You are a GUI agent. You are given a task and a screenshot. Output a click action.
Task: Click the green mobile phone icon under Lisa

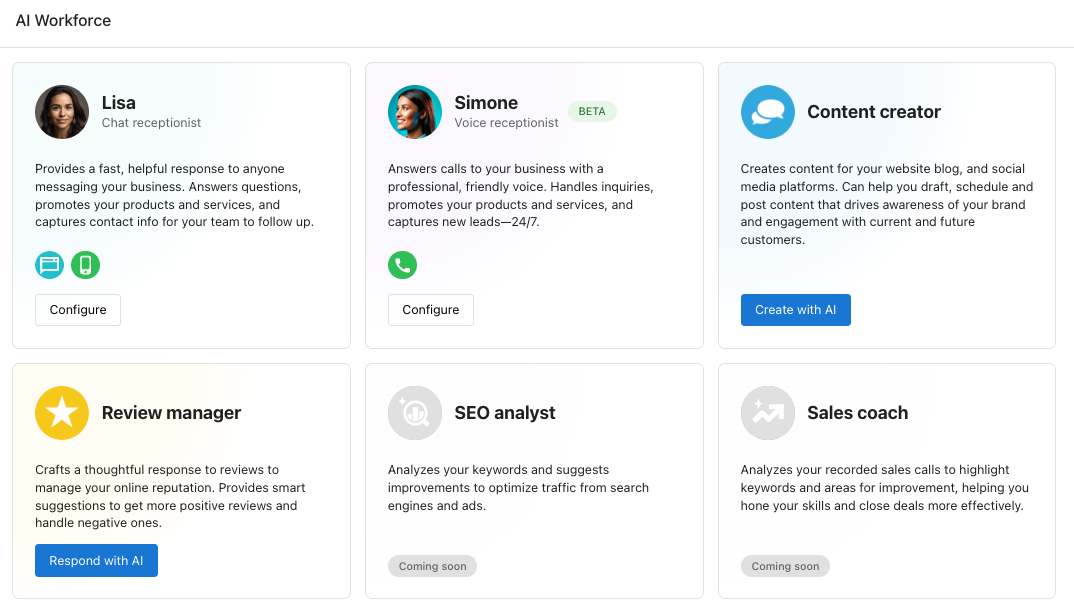pos(86,265)
